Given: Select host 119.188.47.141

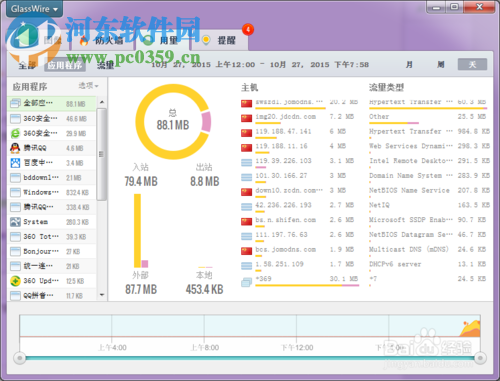Looking at the screenshot, I should point(283,131).
